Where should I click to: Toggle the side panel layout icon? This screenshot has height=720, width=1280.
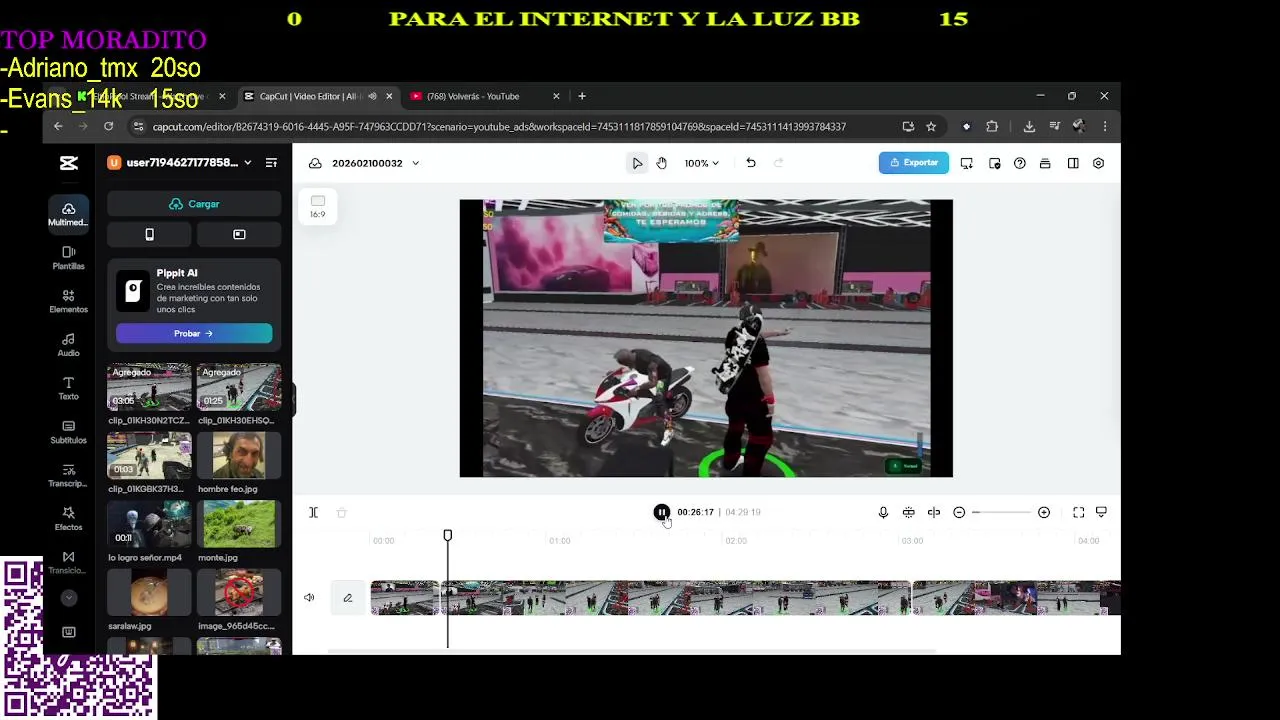(x=1073, y=163)
